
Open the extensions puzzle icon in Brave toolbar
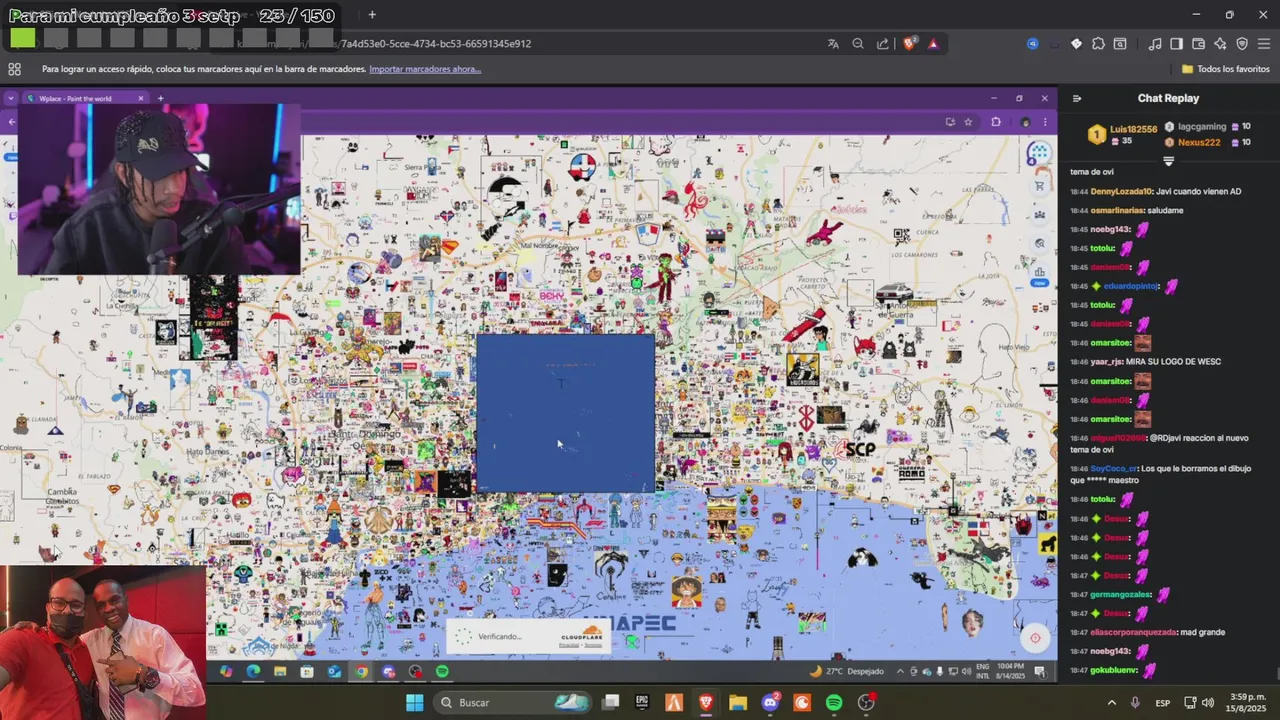(x=1098, y=44)
